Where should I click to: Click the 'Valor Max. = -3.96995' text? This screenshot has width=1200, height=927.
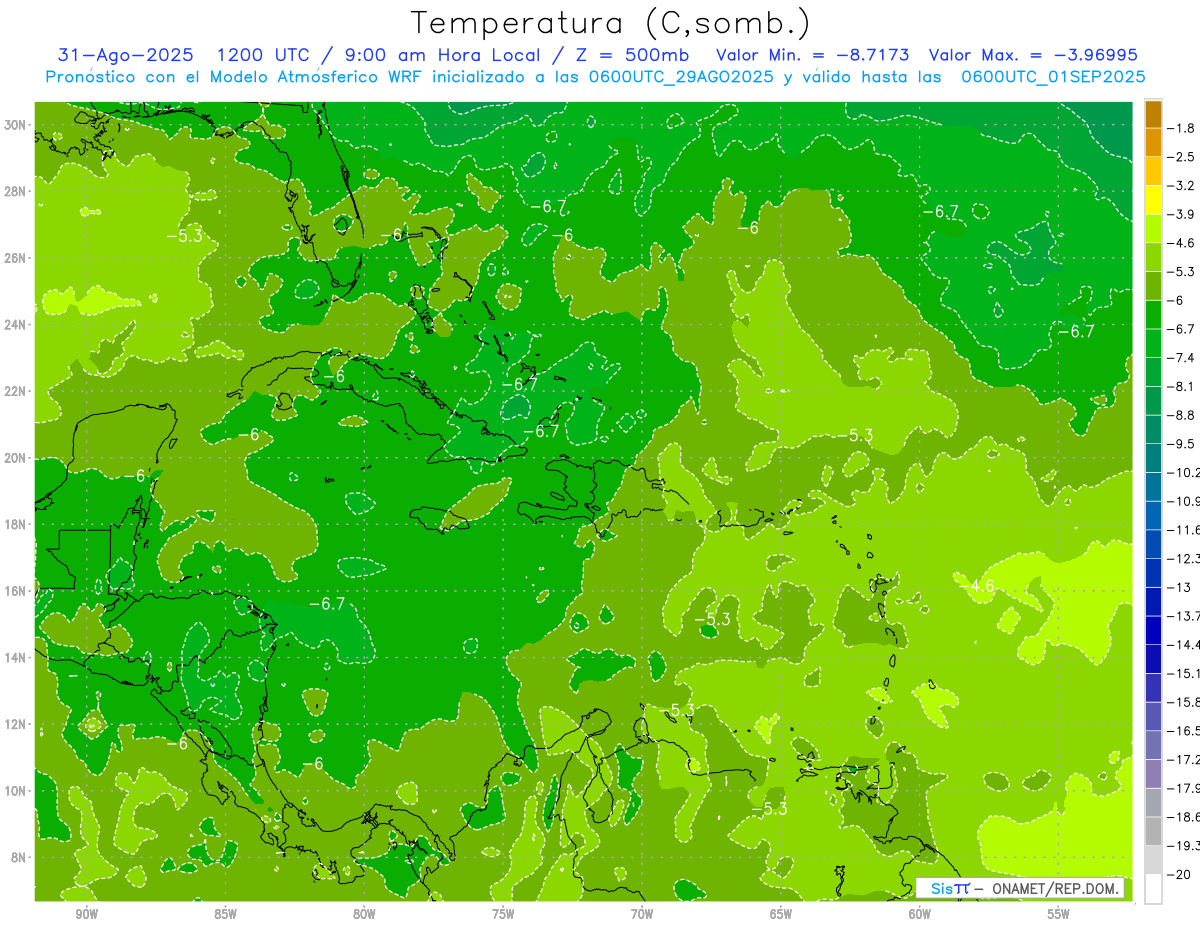(1033, 55)
